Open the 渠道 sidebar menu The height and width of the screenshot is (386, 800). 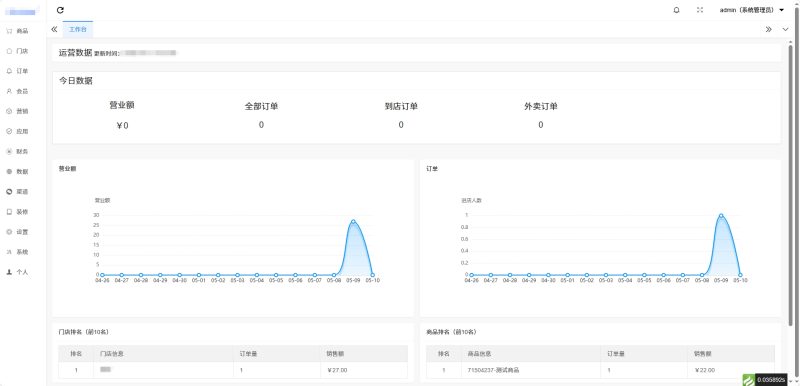pos(17,192)
